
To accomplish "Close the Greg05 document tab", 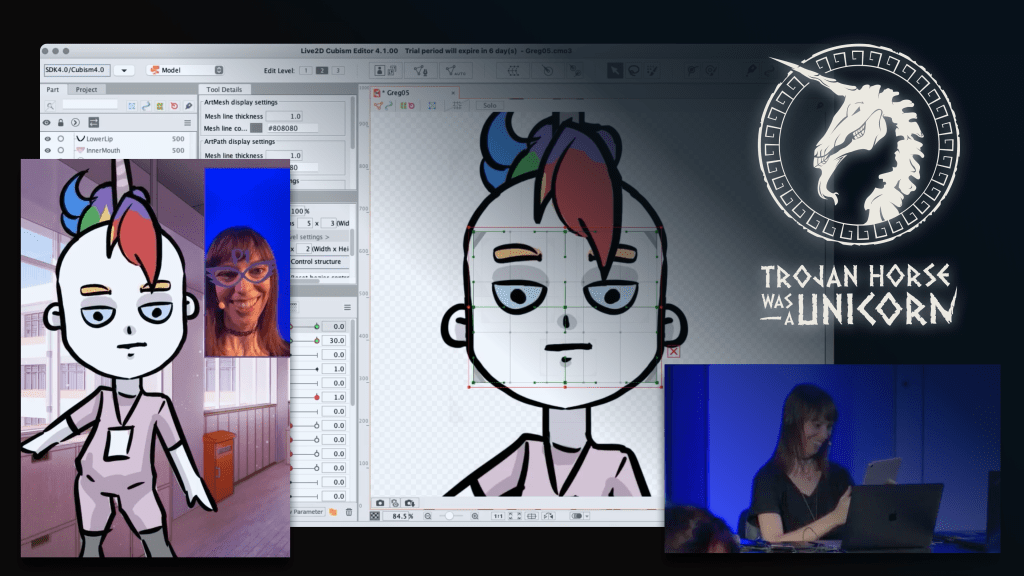I will [x=453, y=93].
